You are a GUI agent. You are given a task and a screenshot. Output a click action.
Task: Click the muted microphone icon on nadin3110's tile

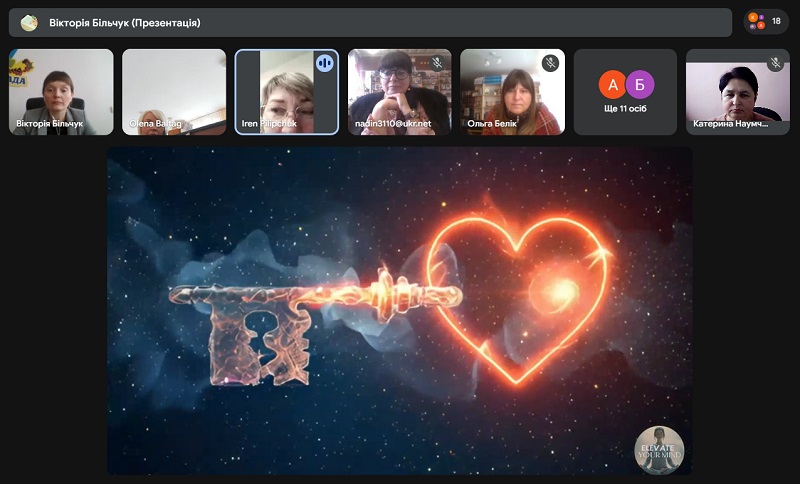click(x=436, y=63)
